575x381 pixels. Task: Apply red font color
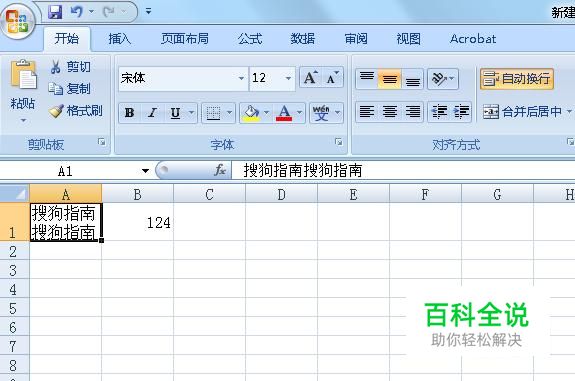(284, 113)
